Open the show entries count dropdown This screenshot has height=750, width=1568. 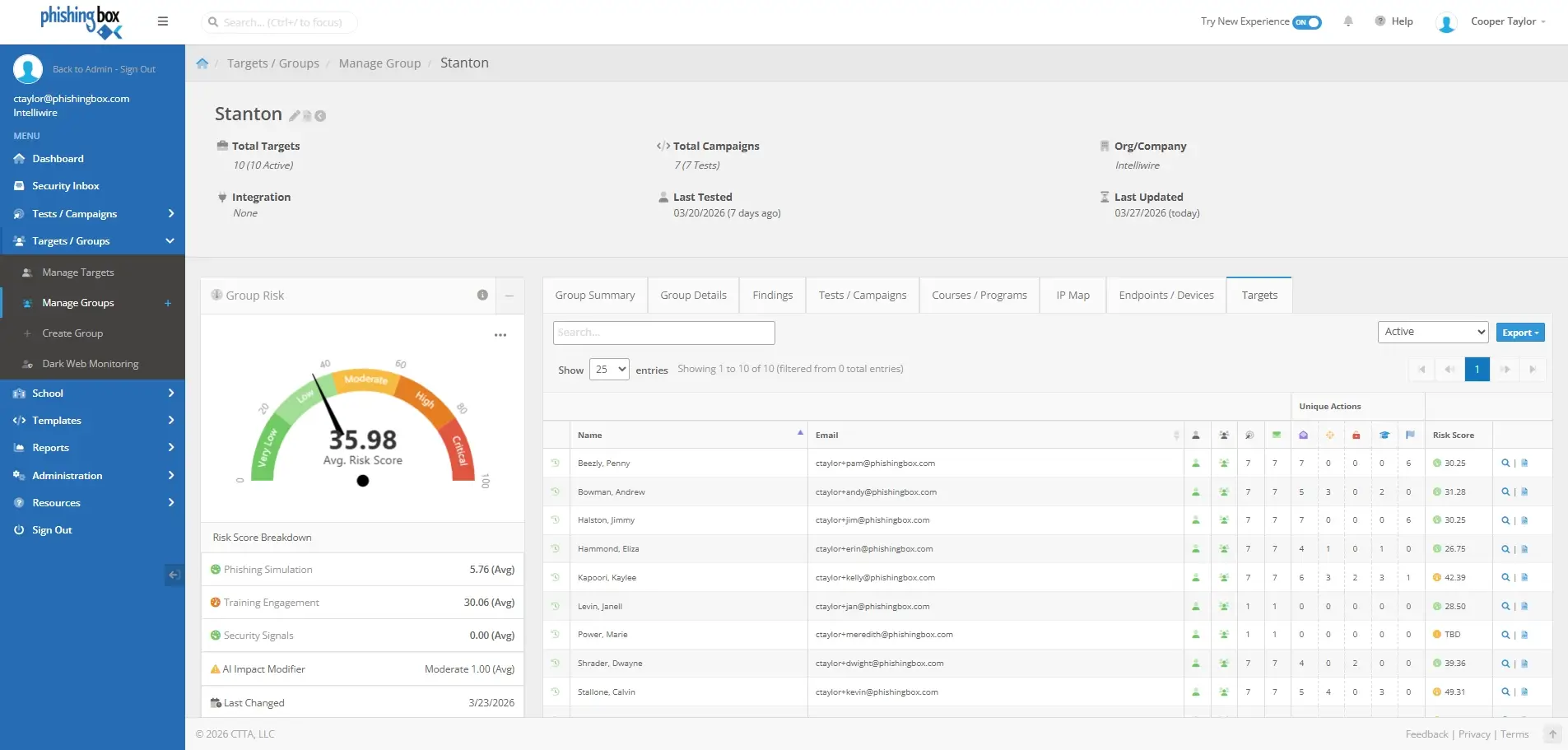tap(609, 370)
